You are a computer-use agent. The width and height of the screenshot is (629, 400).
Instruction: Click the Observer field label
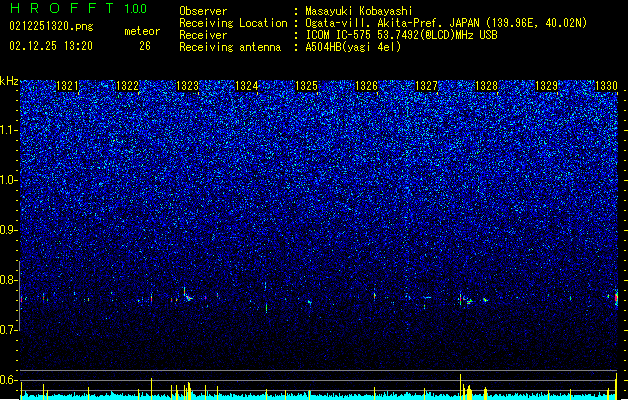tap(203, 11)
